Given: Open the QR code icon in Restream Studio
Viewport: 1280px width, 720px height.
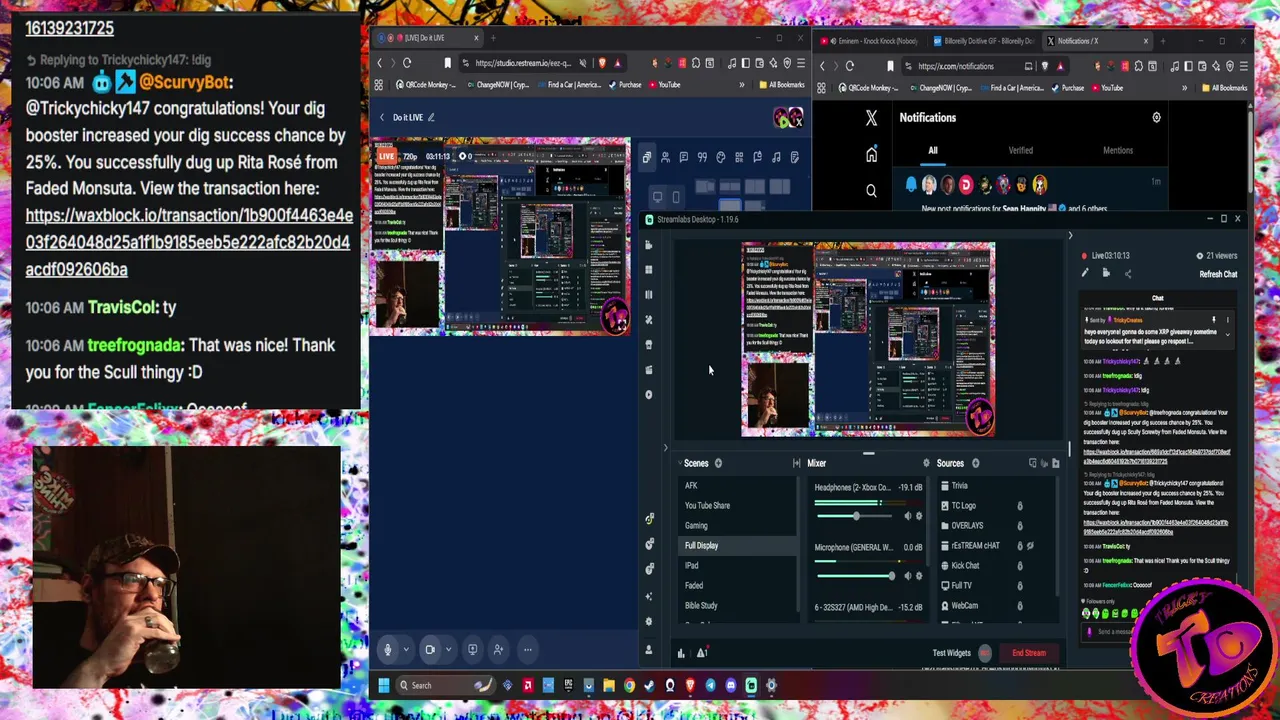Looking at the screenshot, I should tap(739, 157).
